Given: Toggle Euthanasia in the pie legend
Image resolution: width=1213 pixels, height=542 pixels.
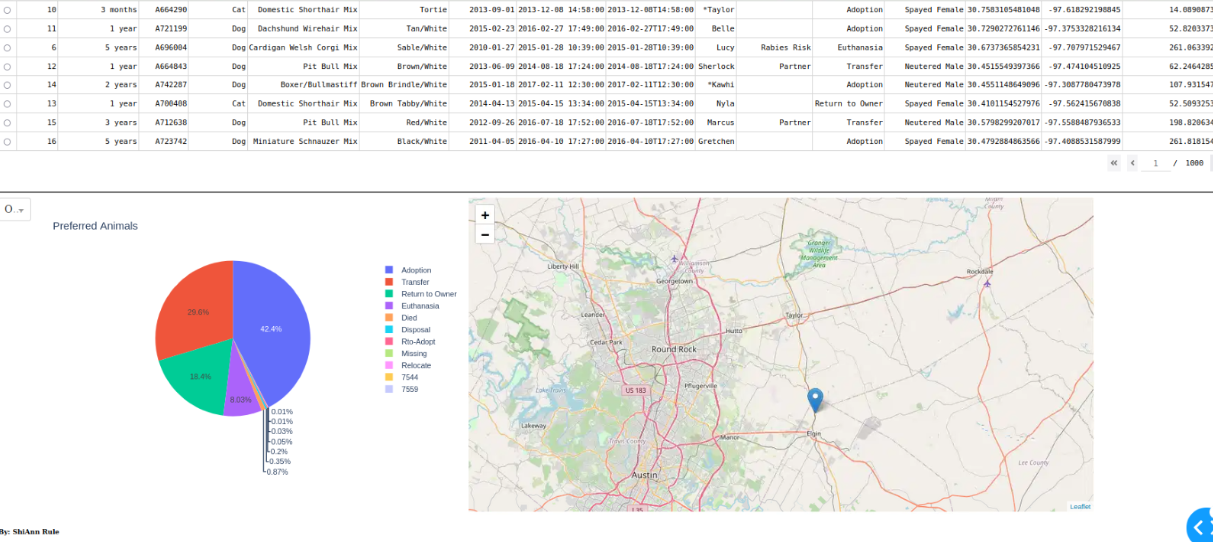Looking at the screenshot, I should pyautogui.click(x=420, y=306).
